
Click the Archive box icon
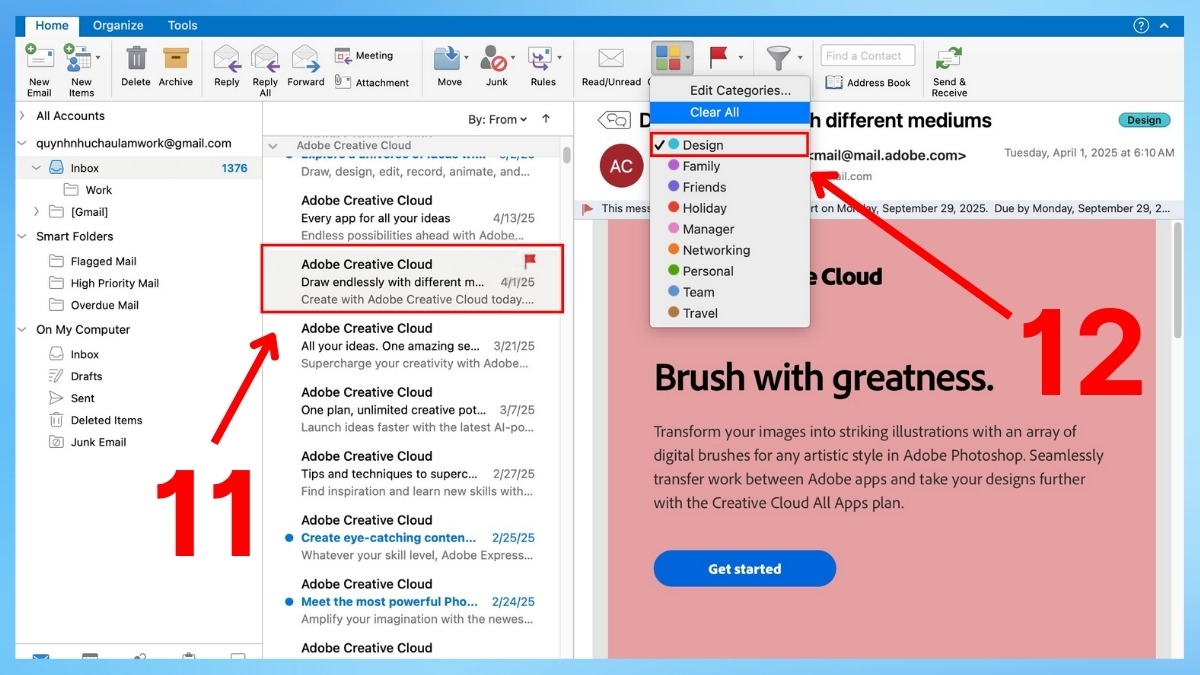(176, 58)
